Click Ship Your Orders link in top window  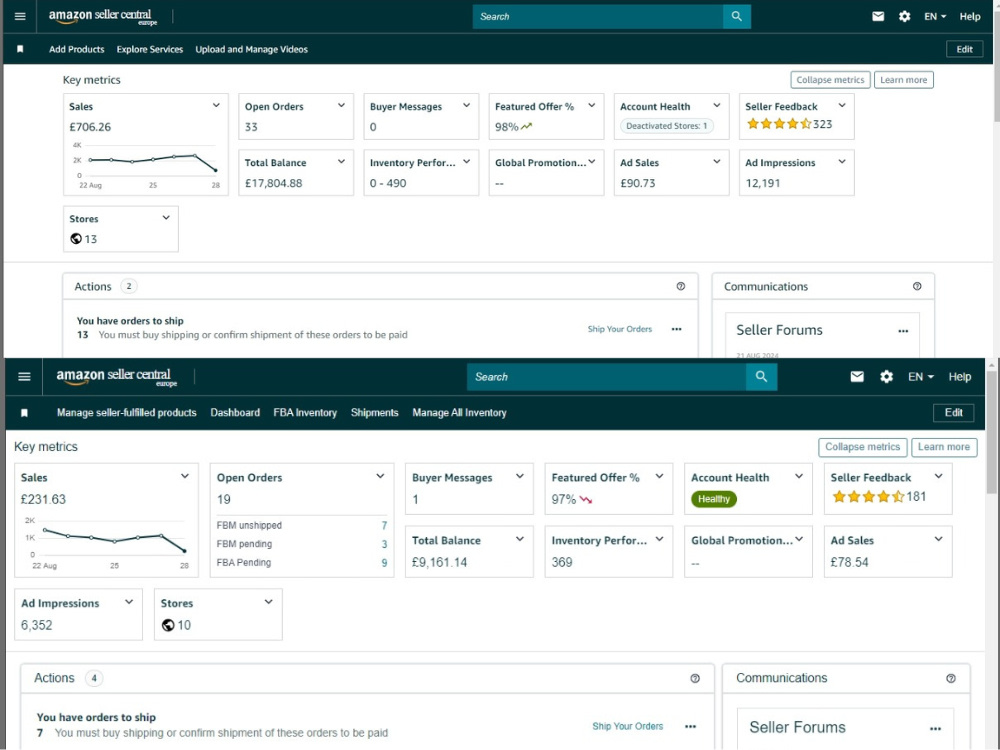[x=620, y=329]
